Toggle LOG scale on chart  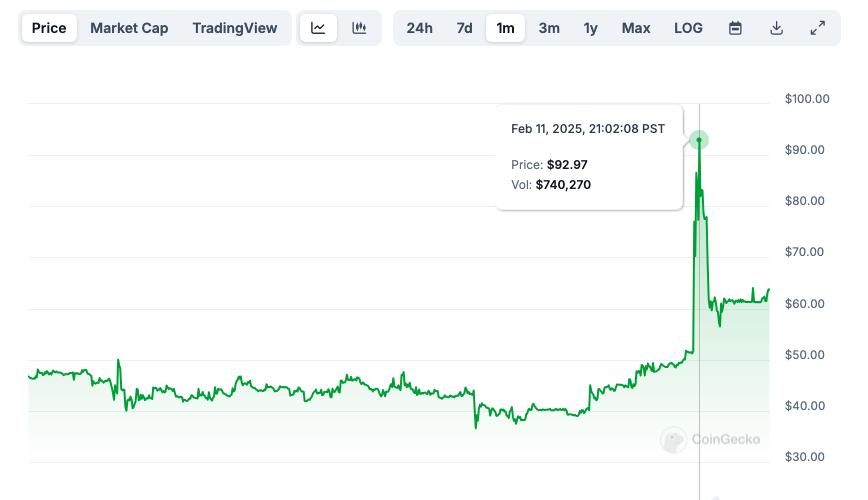point(688,28)
